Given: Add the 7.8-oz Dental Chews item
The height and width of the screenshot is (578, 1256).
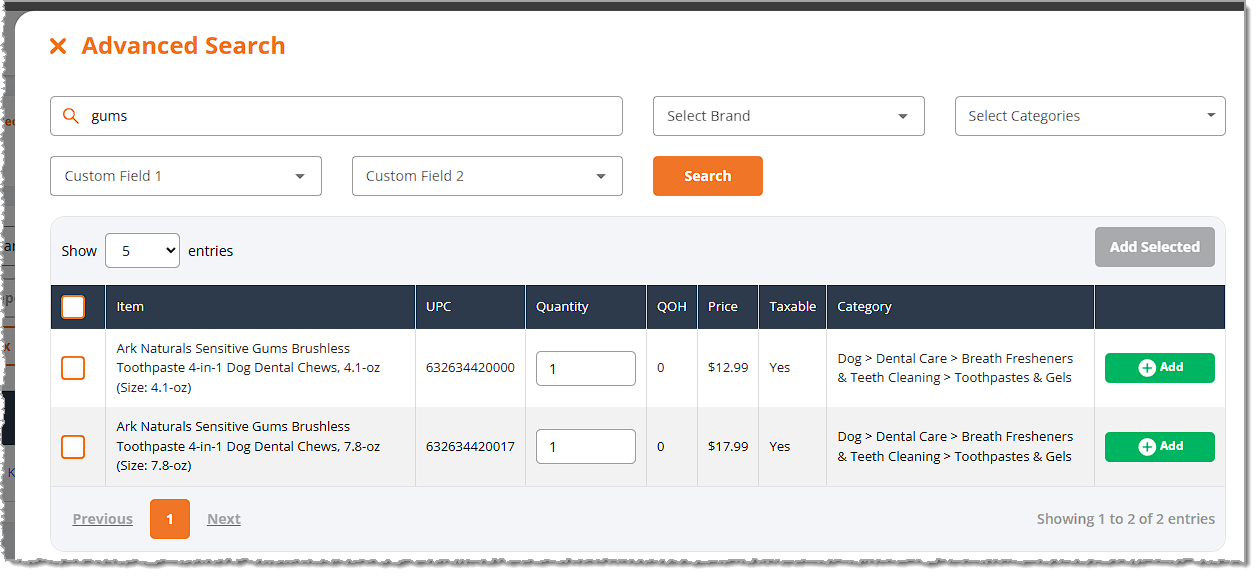Looking at the screenshot, I should point(1160,447).
